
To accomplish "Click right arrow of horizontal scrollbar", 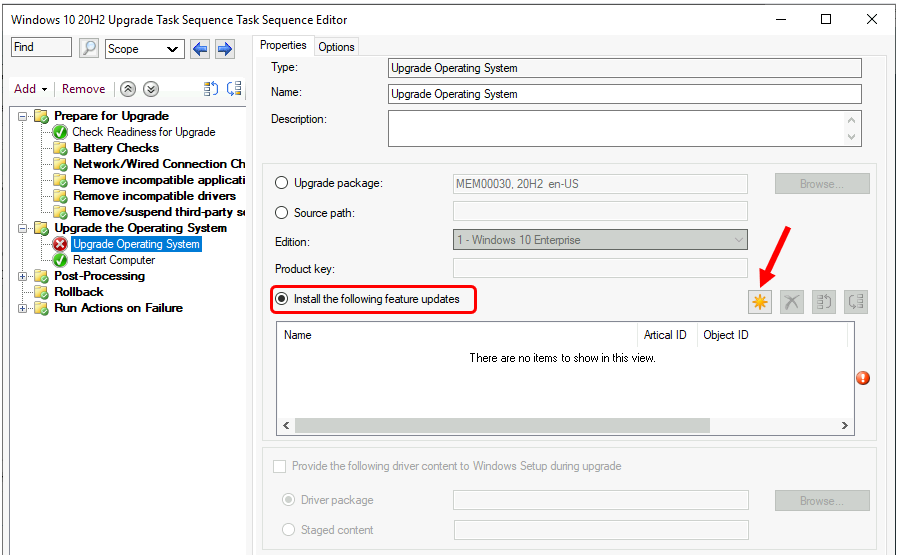I will click(x=844, y=426).
